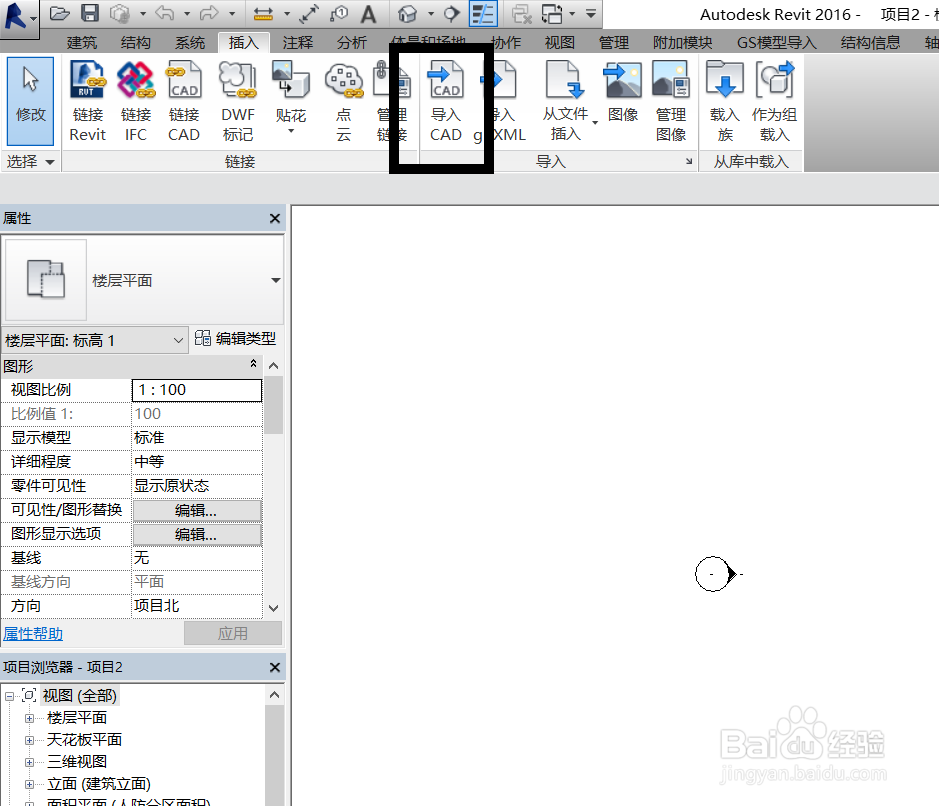Viewport: 939px width, 806px height.
Task: Open the Insert from File dropdown arrow
Action: tap(595, 123)
